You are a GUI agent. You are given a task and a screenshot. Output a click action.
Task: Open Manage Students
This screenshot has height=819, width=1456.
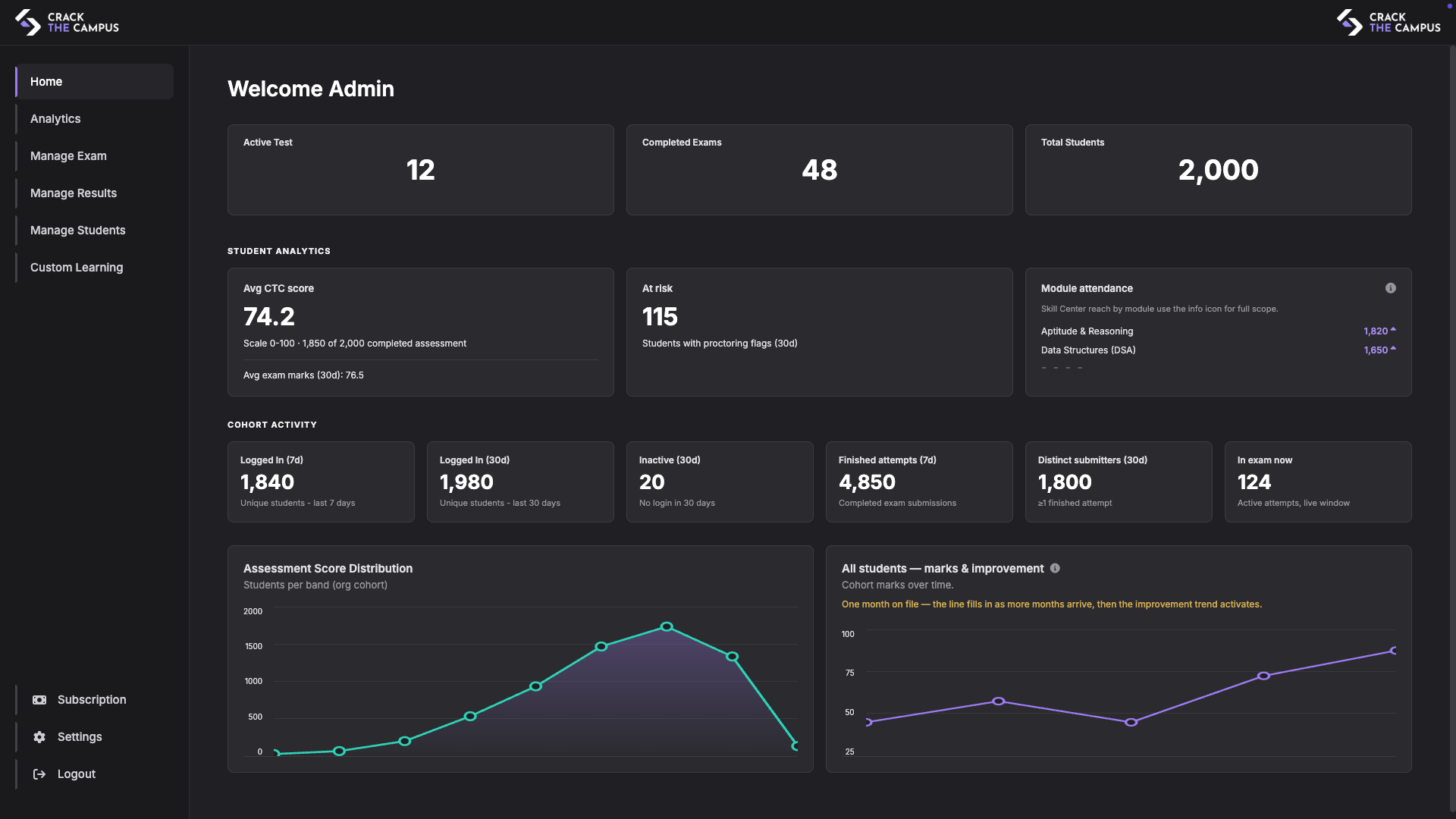coord(77,230)
